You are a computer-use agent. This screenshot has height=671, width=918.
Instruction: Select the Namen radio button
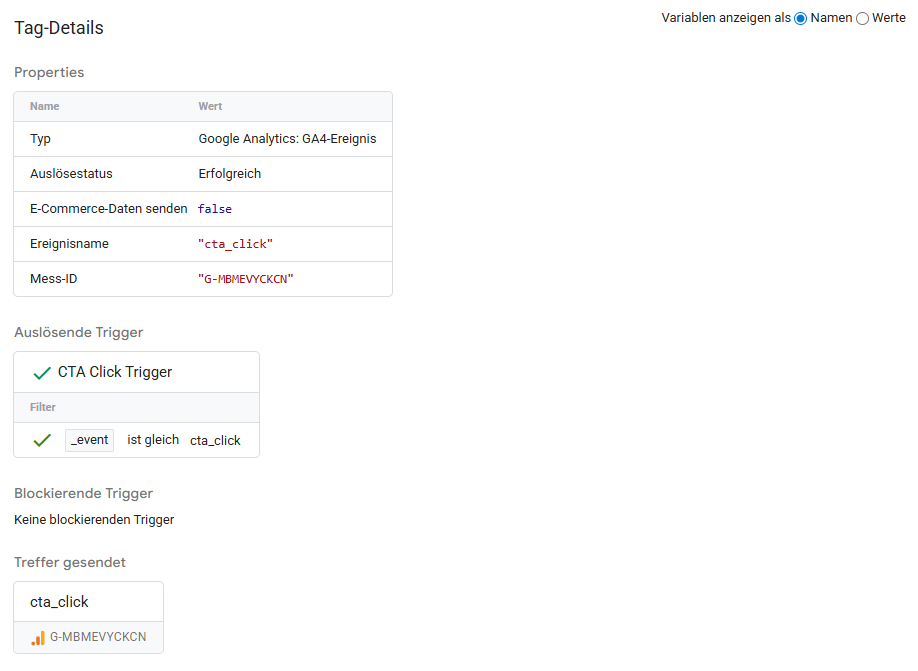(800, 19)
